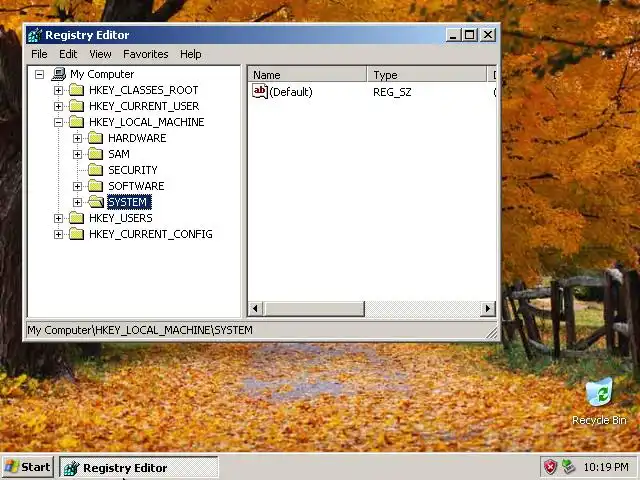Image resolution: width=640 pixels, height=480 pixels.
Task: Expand HKEY_CURRENT_CONFIG with its plus box
Action: 58,234
